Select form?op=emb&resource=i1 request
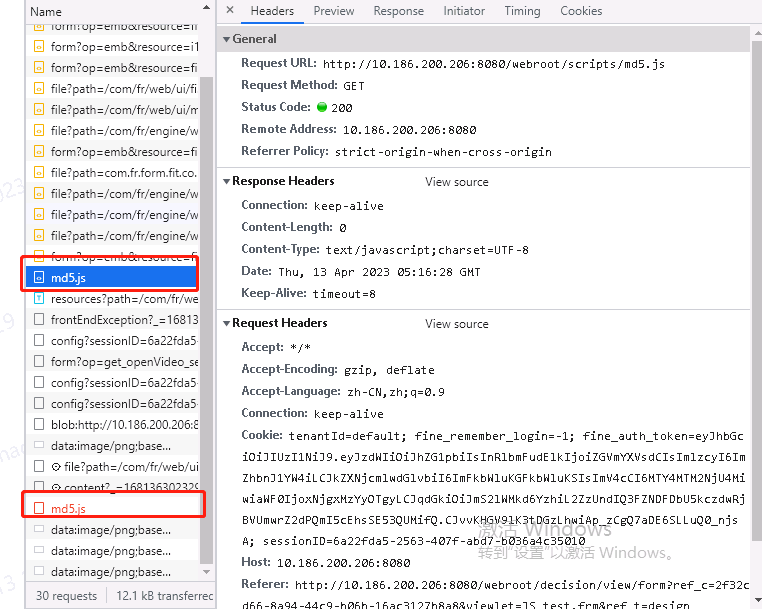 [113, 47]
